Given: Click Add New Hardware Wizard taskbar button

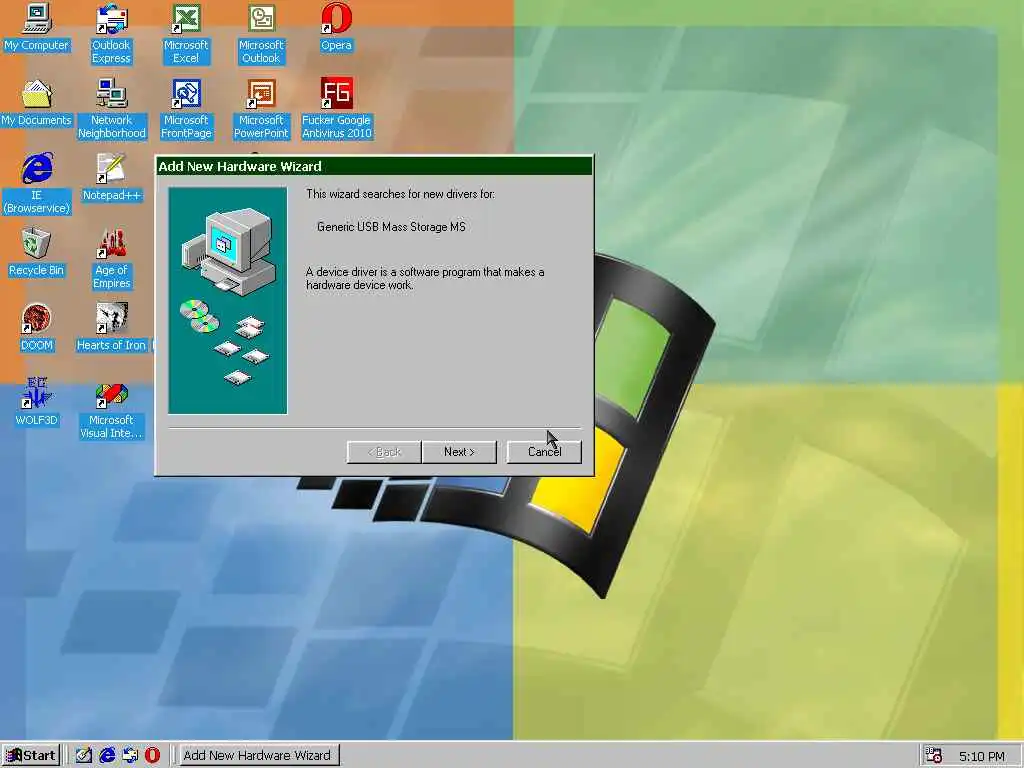Looking at the screenshot, I should tap(258, 756).
